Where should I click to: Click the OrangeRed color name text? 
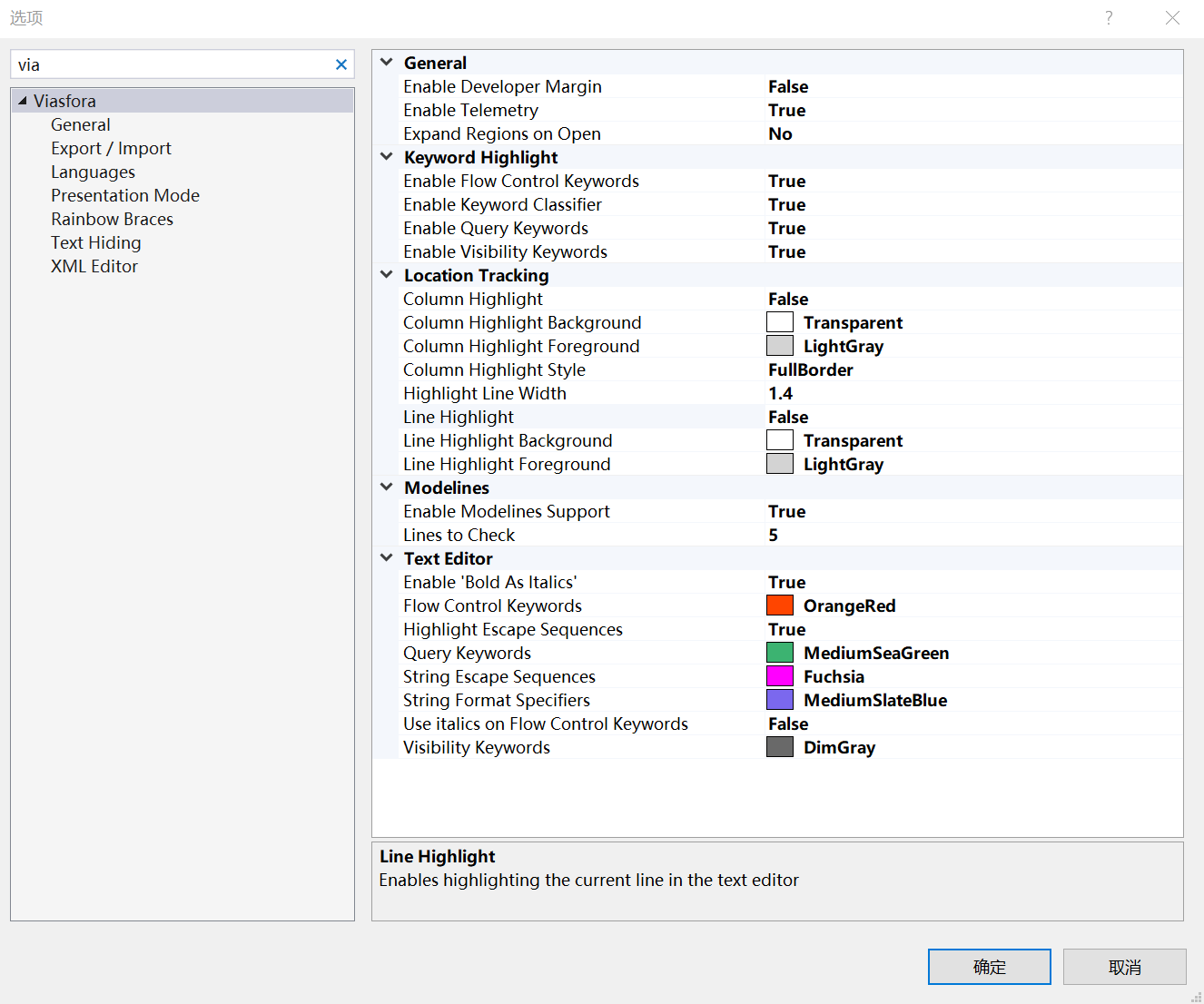point(850,605)
